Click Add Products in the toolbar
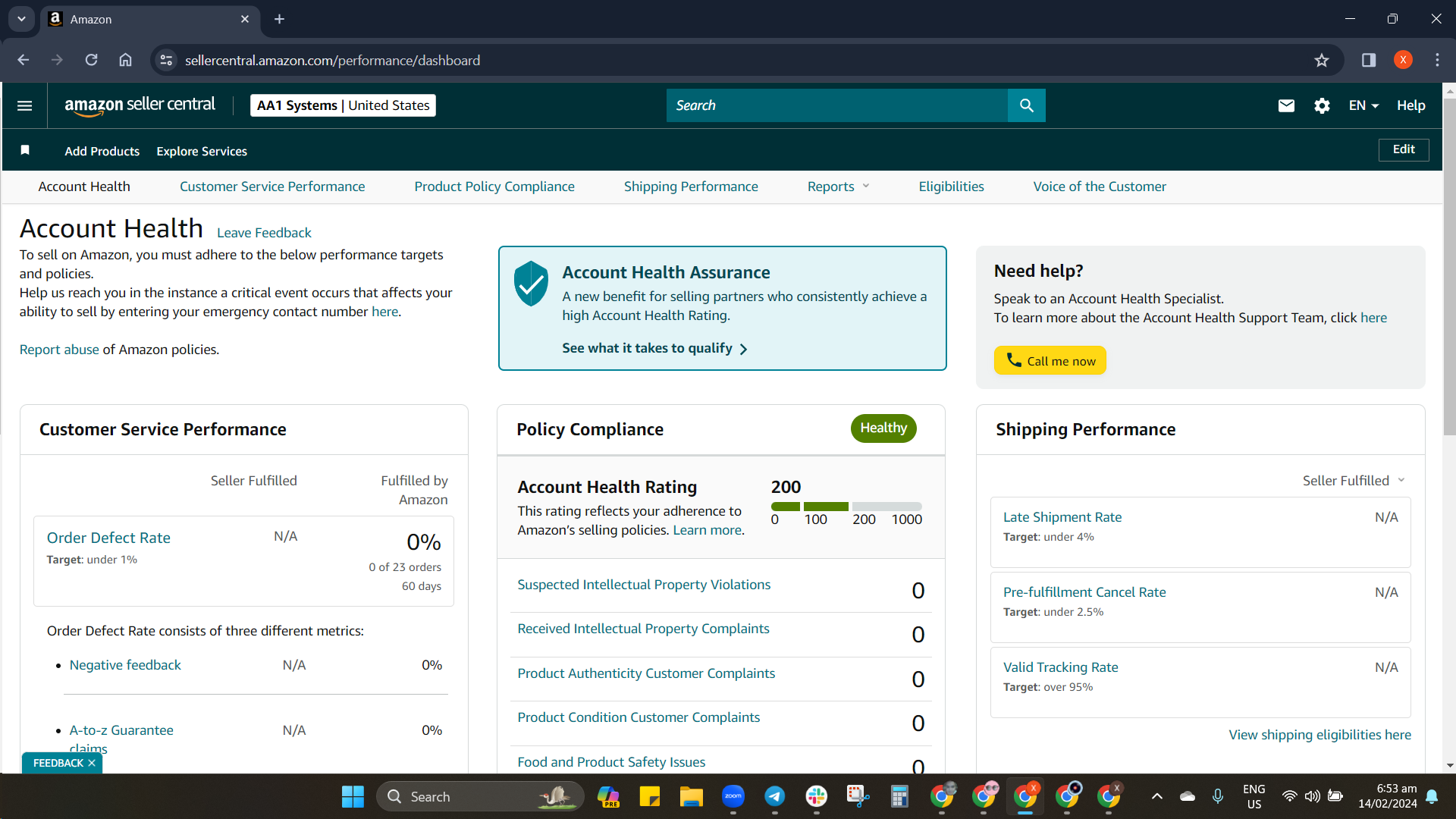The image size is (1456, 819). tap(102, 151)
